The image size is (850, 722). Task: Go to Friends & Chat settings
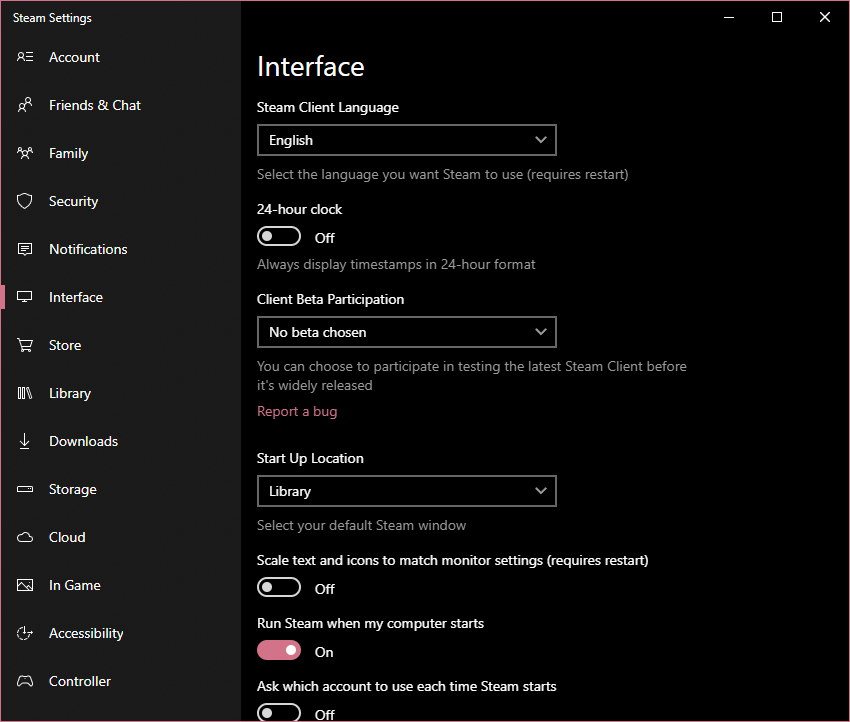click(x=95, y=105)
